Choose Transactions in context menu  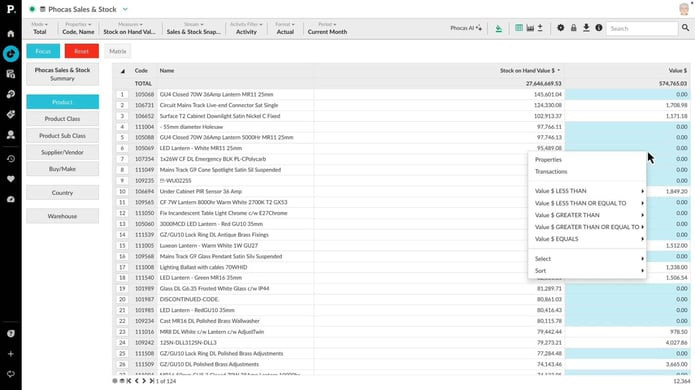pos(587,172)
